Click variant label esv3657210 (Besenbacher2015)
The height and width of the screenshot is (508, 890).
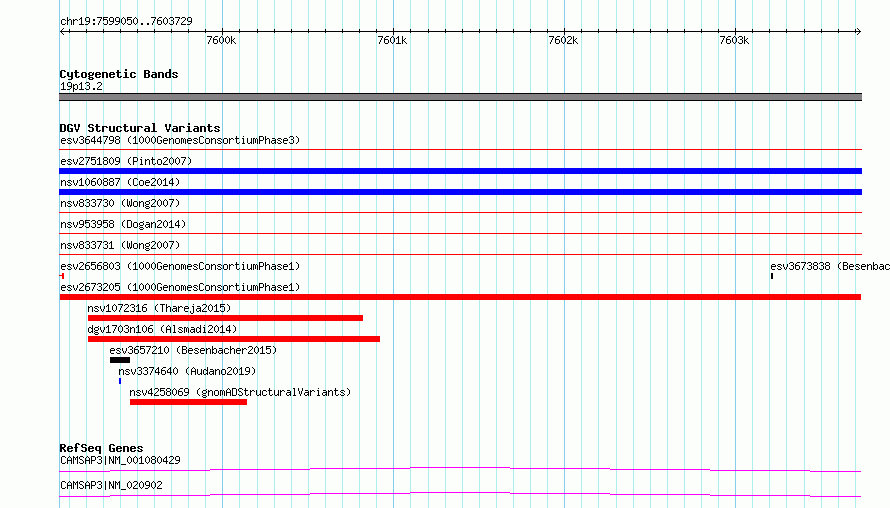click(193, 350)
